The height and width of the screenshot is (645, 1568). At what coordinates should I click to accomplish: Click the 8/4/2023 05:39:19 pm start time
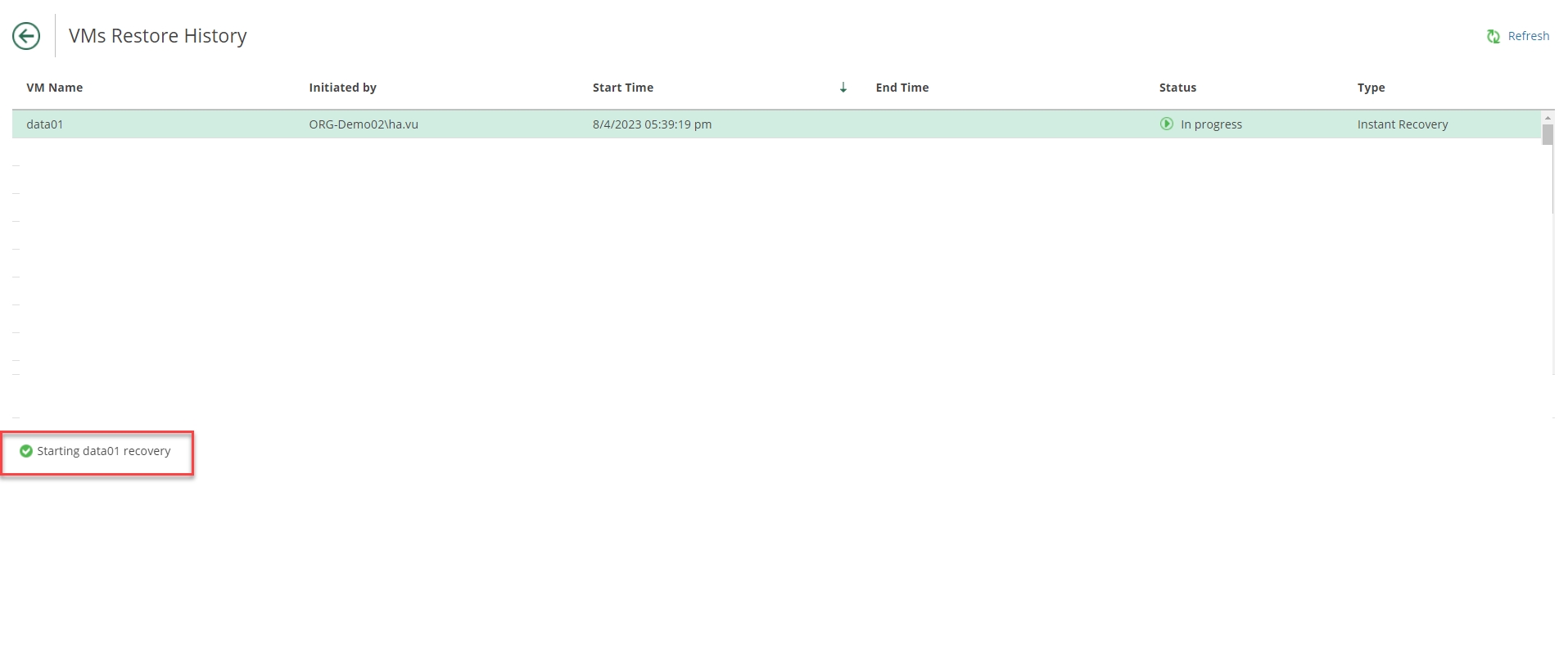pyautogui.click(x=652, y=124)
